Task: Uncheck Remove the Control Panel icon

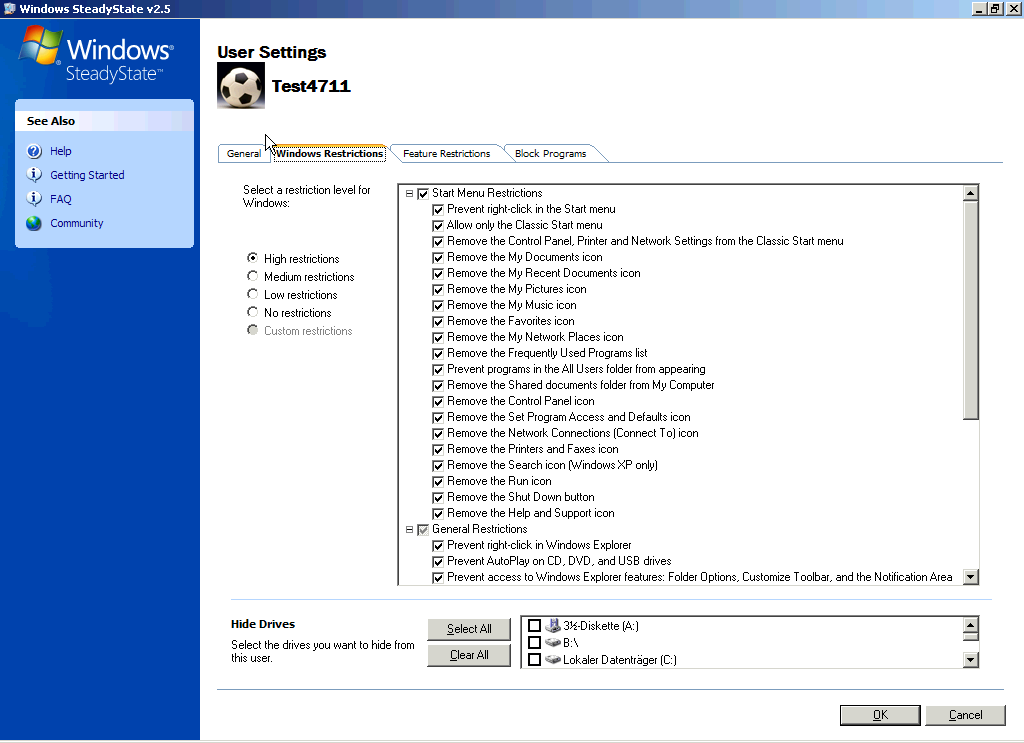Action: (438, 402)
